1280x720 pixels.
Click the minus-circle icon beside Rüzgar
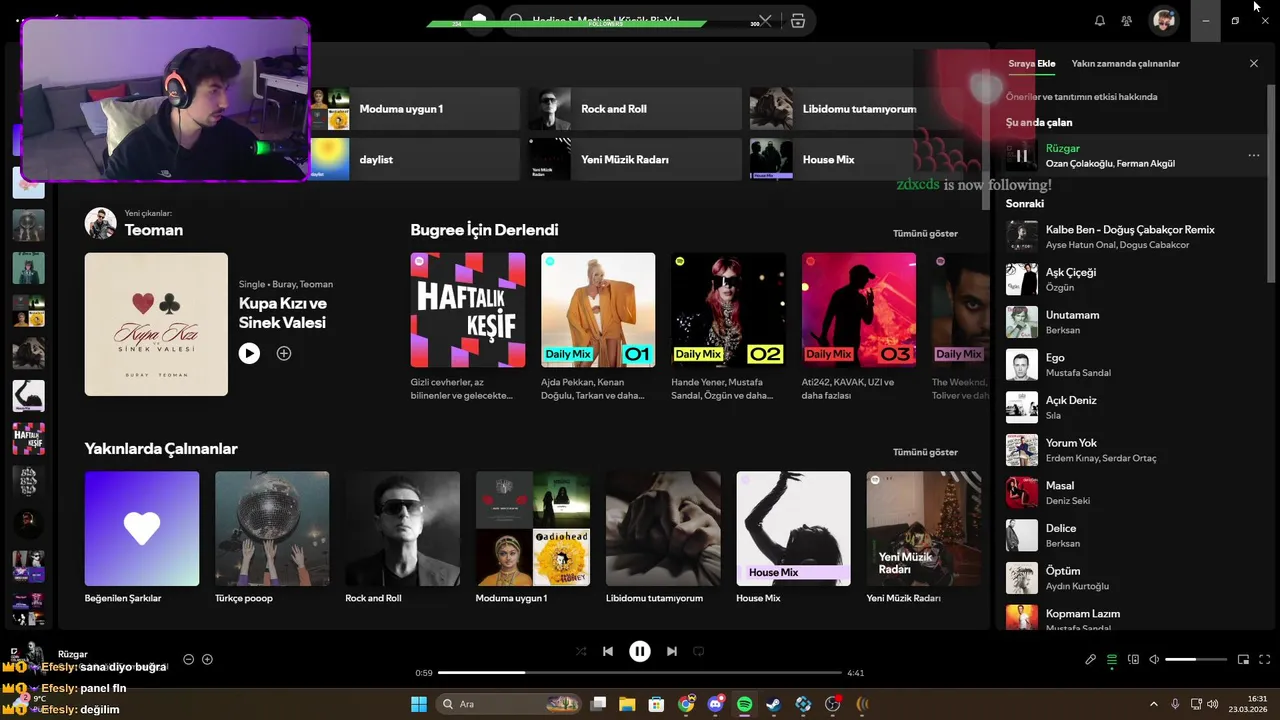(188, 659)
